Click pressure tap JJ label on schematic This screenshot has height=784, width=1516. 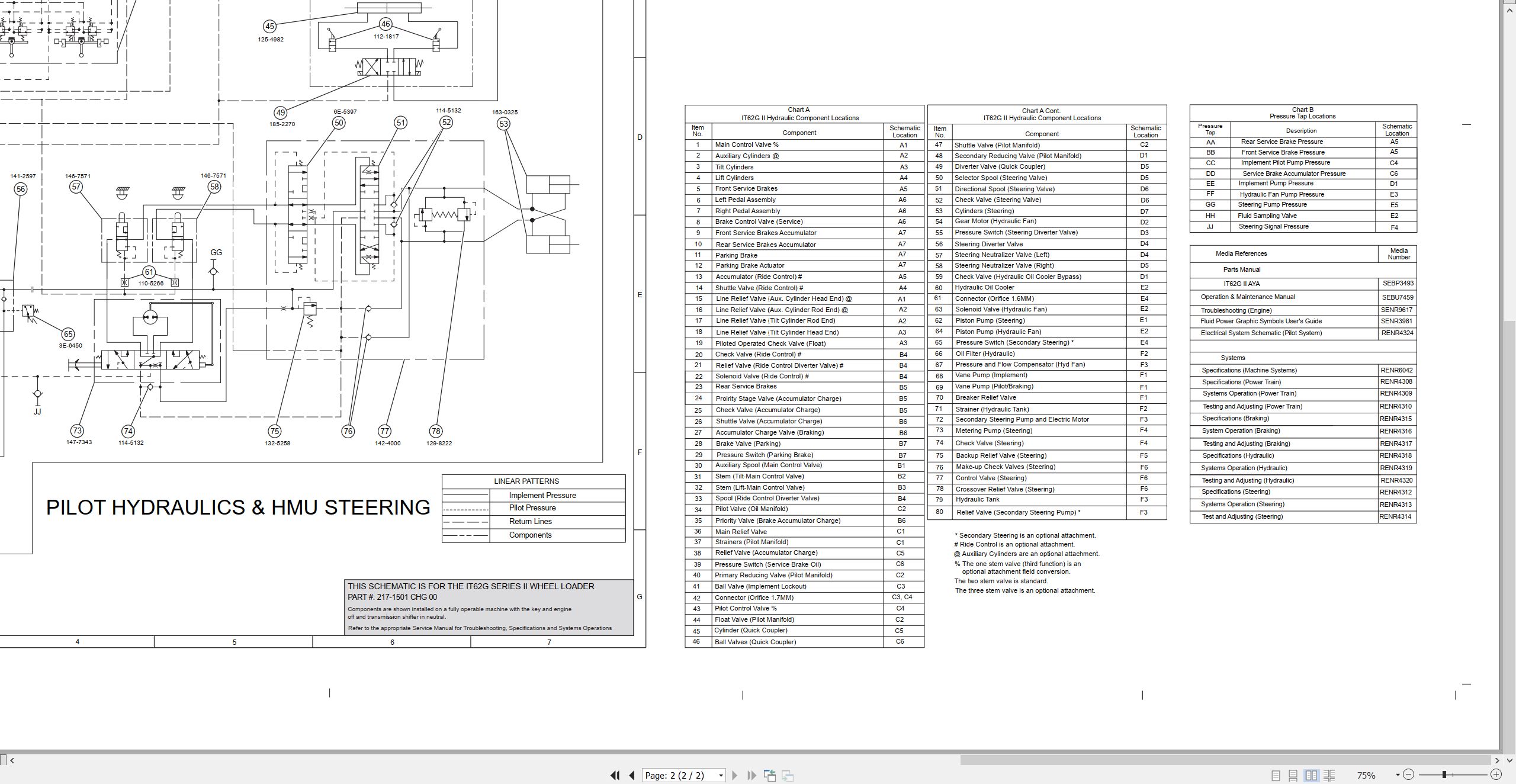(37, 412)
